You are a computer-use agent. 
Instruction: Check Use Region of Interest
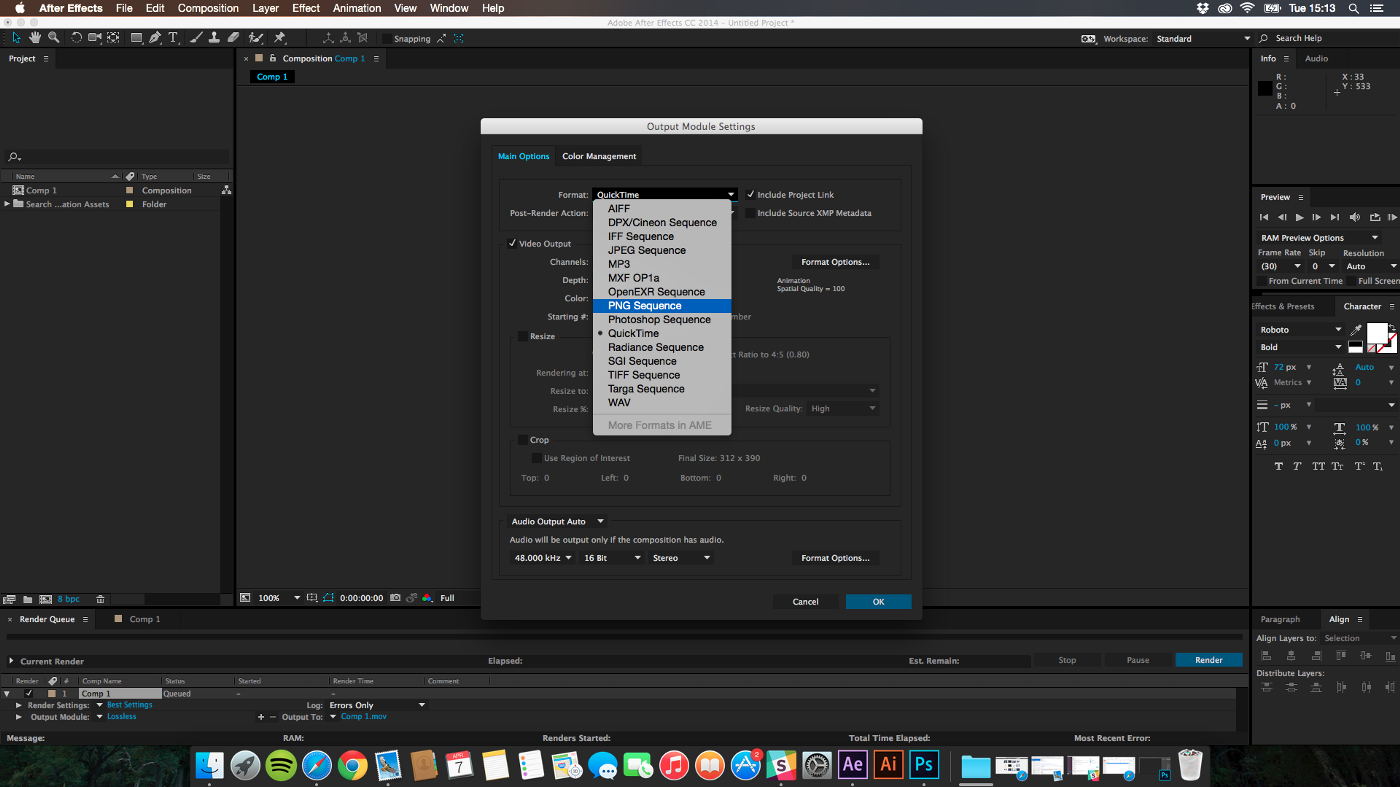click(536, 458)
